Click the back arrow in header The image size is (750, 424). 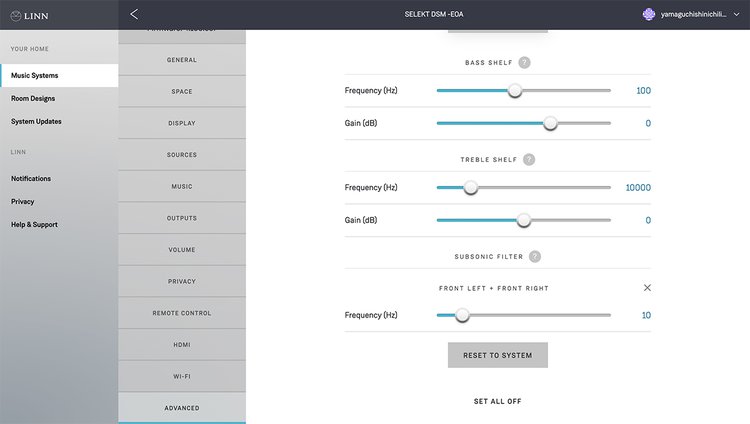135,14
